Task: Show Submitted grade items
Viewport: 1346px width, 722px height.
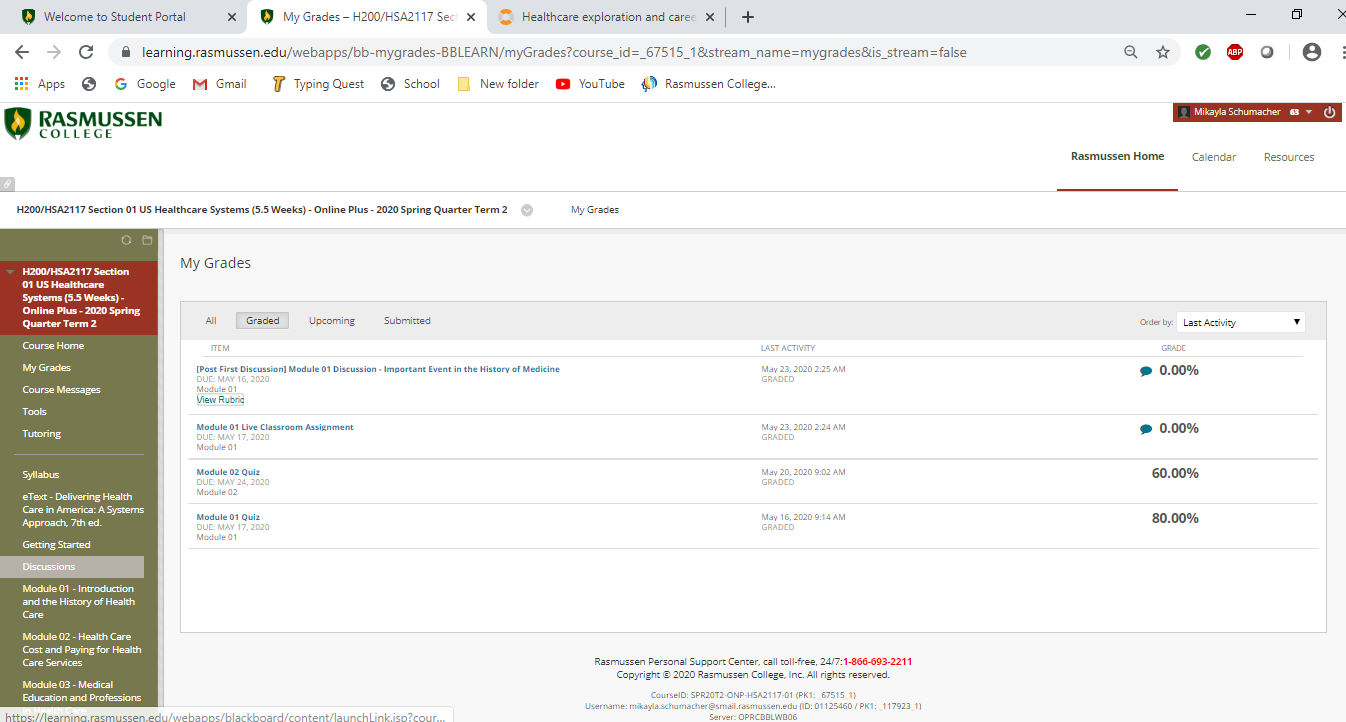Action: (x=407, y=321)
